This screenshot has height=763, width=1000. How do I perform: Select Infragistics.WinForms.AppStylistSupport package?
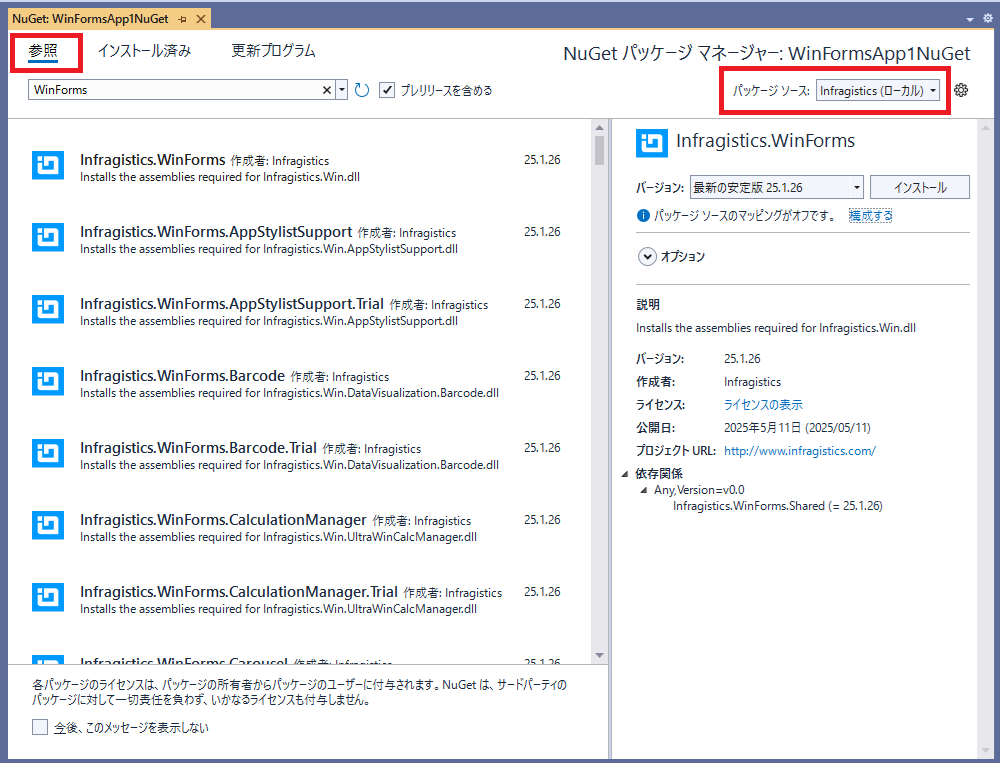tap(299, 239)
